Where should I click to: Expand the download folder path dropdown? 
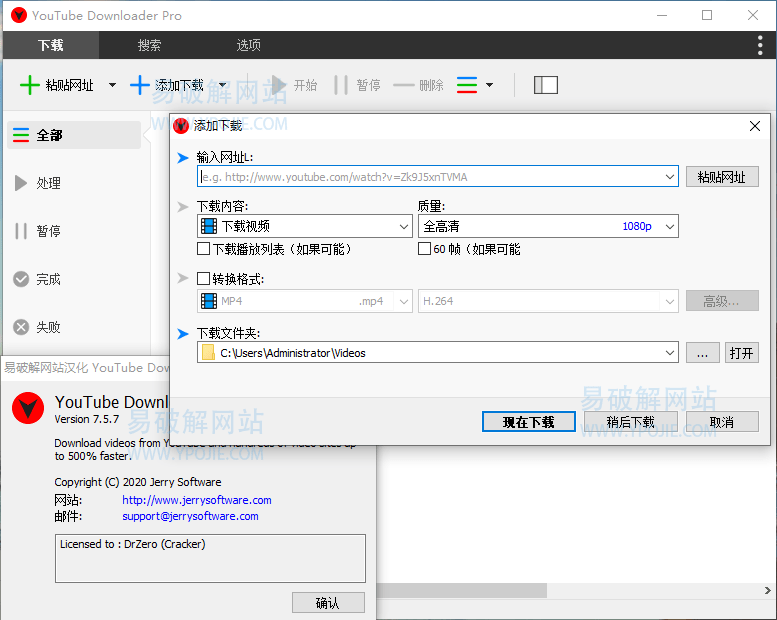click(669, 353)
